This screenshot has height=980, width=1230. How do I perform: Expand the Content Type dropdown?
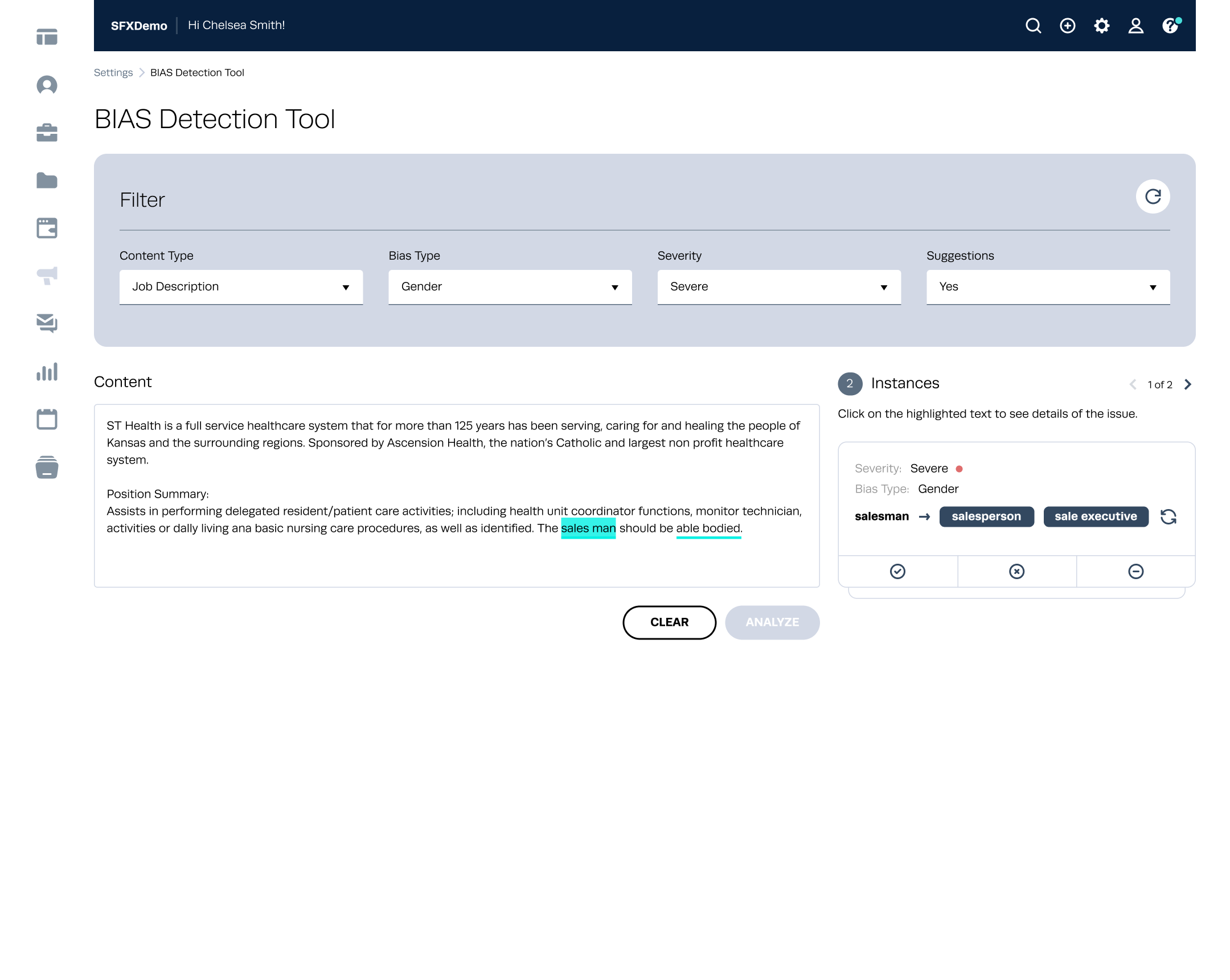pos(241,287)
